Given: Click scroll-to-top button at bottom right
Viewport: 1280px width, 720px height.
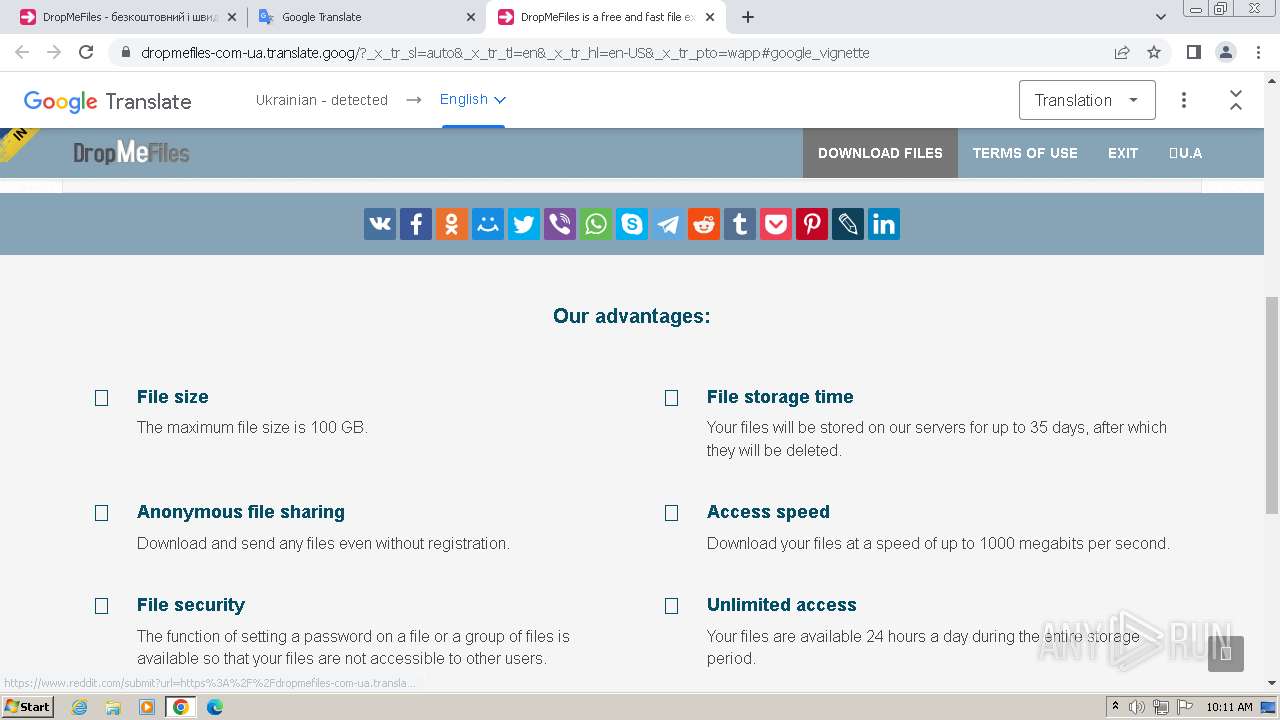Looking at the screenshot, I should 1226,654.
